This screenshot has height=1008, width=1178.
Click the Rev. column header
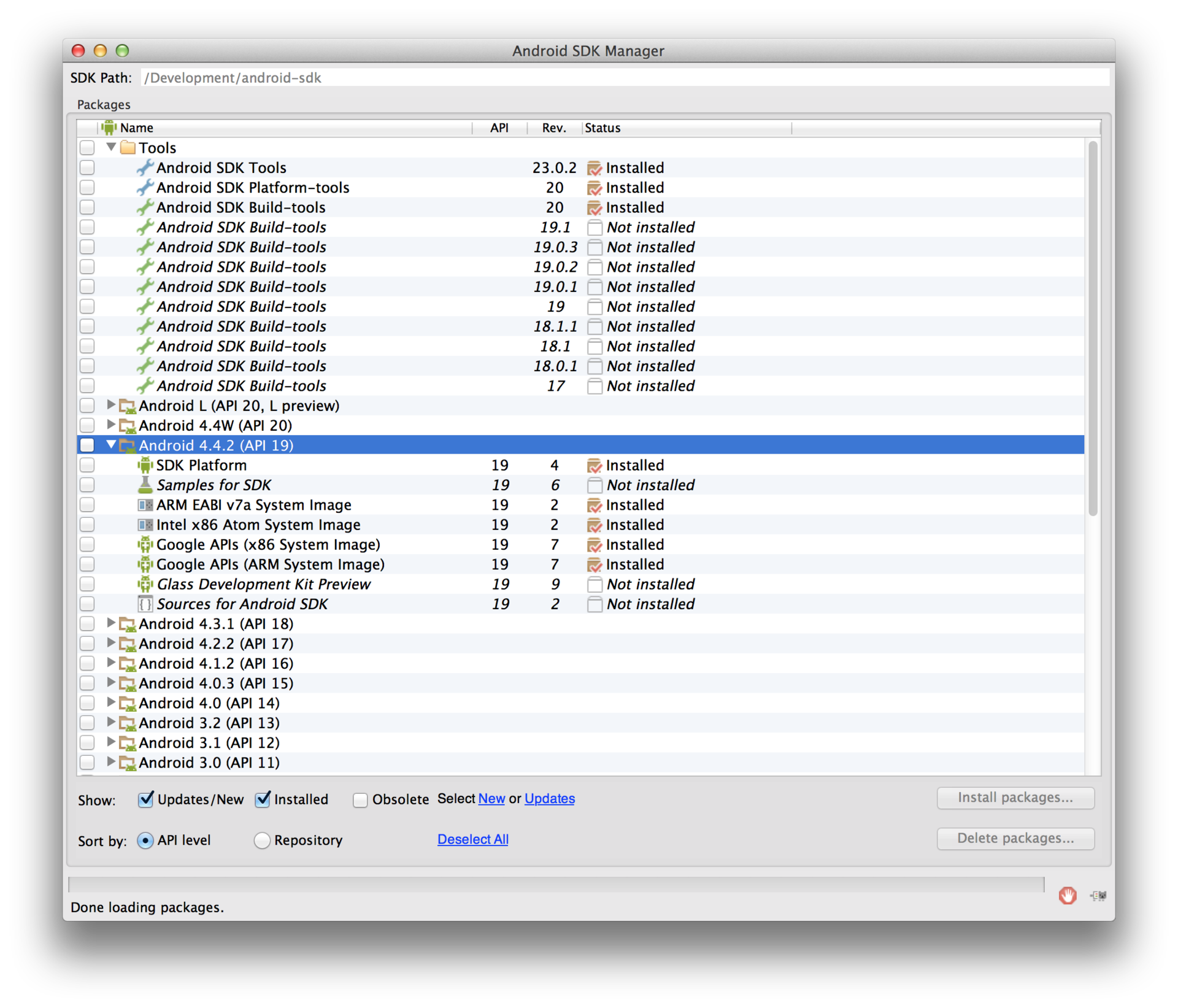point(553,128)
